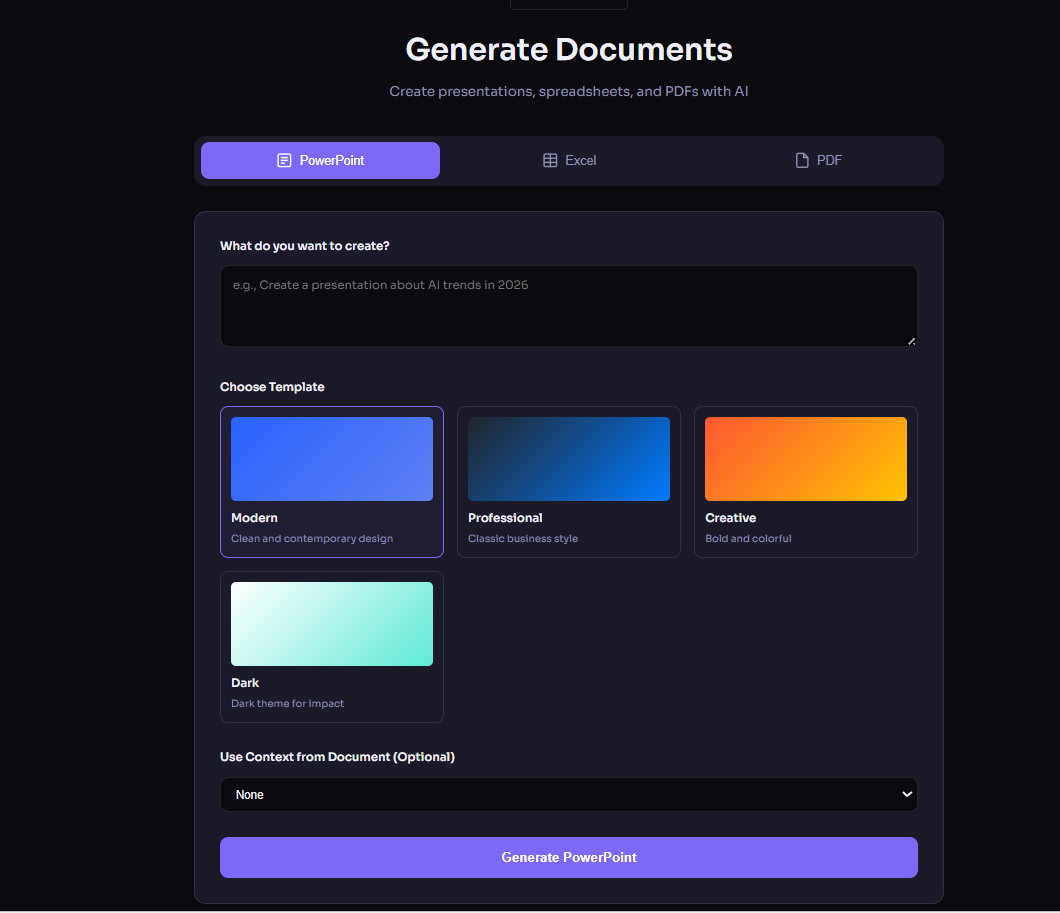Click the 'Create presentations, spreadsheets, and PDFs' subtitle
Screen dimensions: 1060x913
[569, 91]
